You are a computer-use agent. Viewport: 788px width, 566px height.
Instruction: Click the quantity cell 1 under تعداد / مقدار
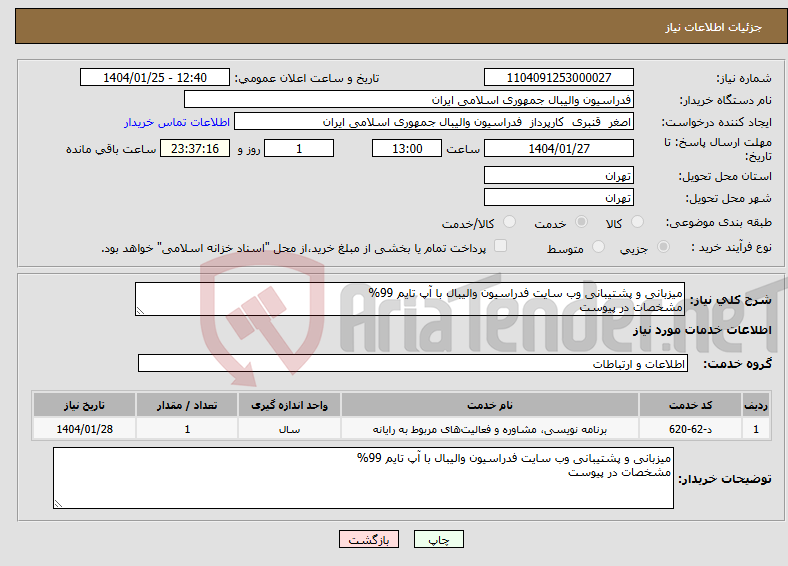(186, 429)
